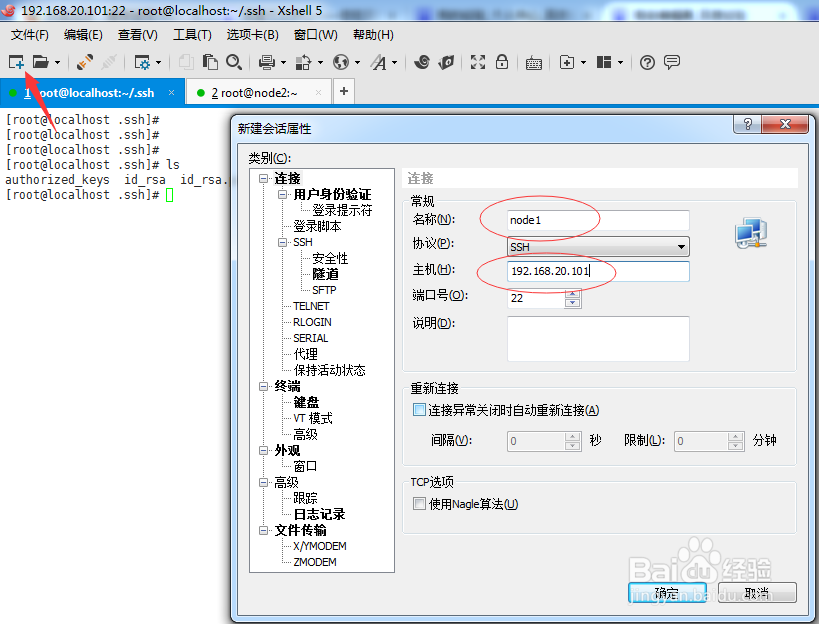Open the 工具(T) menu
This screenshot has width=819, height=624.
[x=192, y=35]
